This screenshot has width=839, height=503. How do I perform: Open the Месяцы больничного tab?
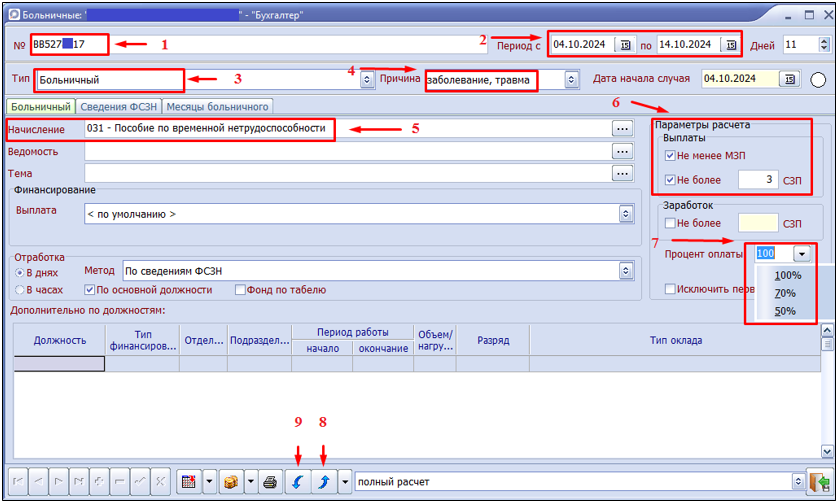click(x=217, y=106)
